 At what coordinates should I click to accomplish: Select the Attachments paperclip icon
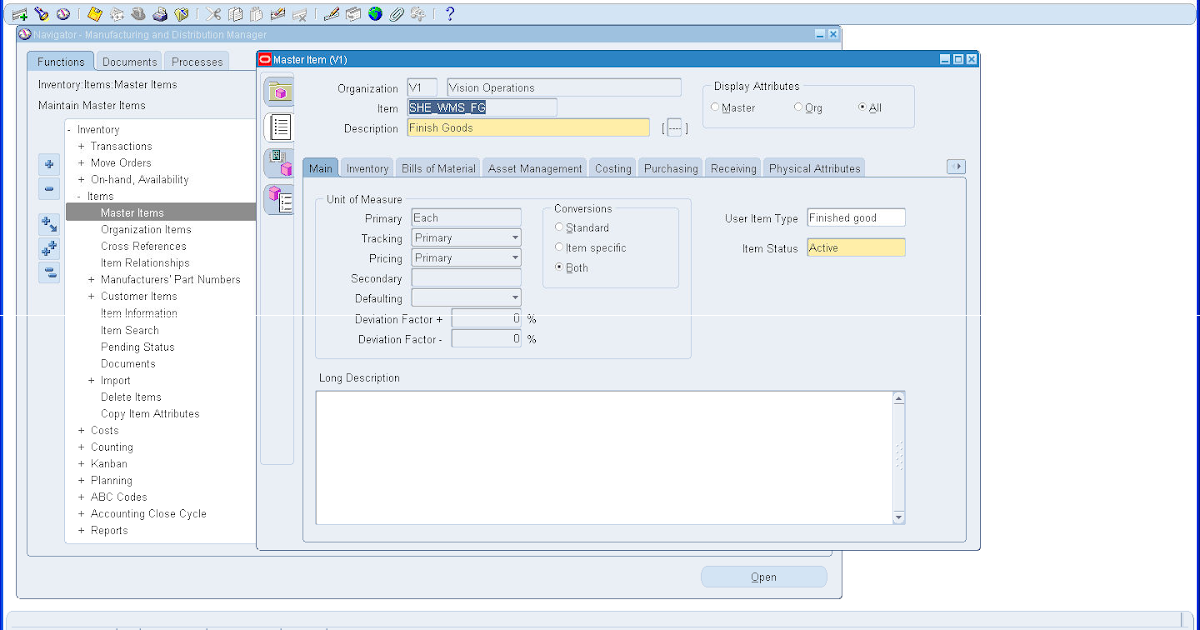394,14
